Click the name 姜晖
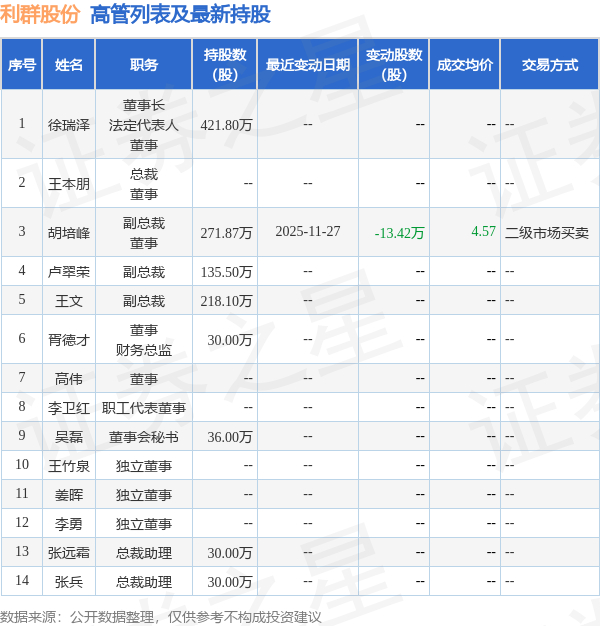 pyautogui.click(x=69, y=495)
